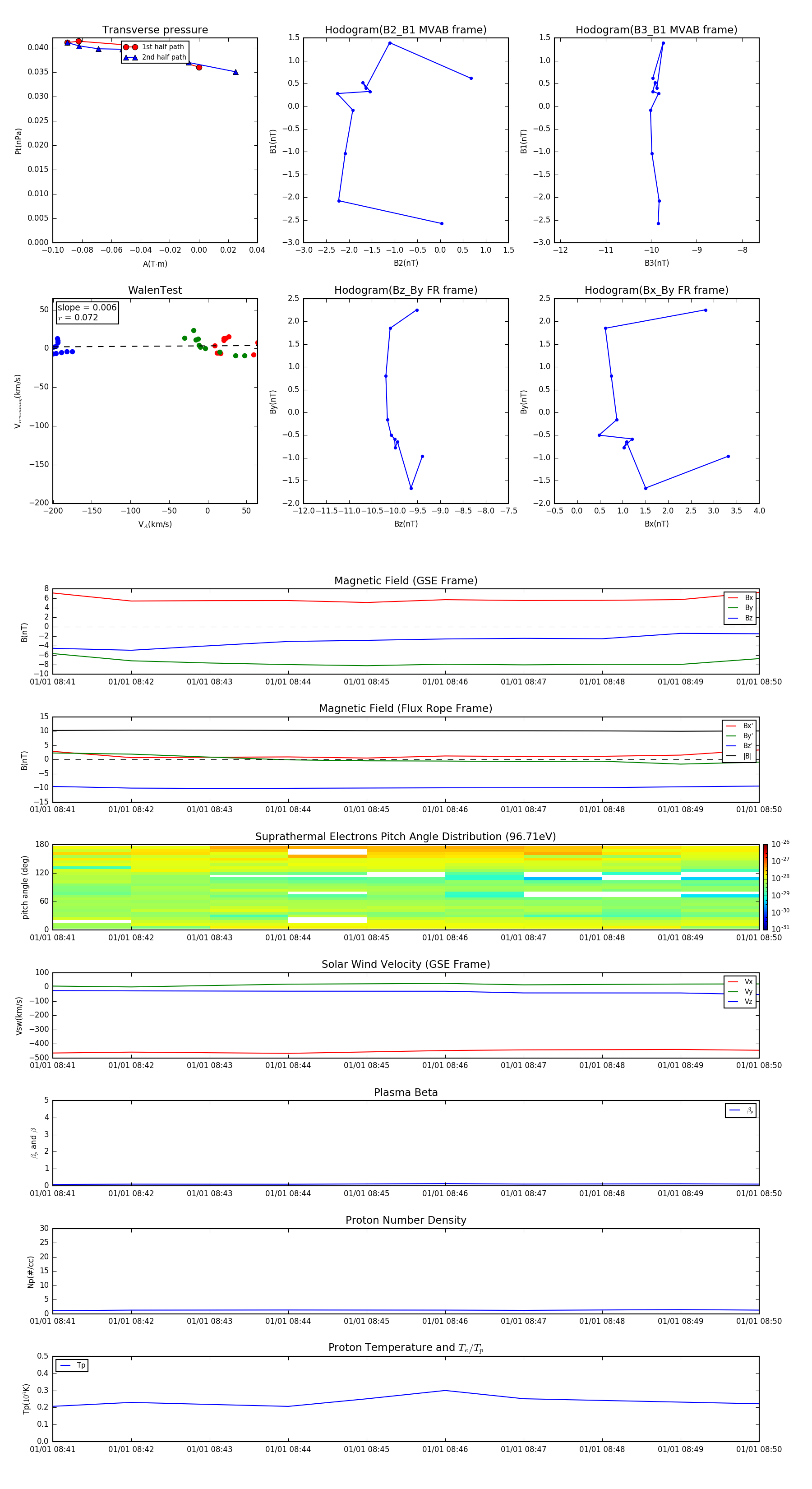The height and width of the screenshot is (1489, 812).
Task: Click the Suprathermal Electrons Pitch Angle Distribution title
Action: tap(406, 837)
